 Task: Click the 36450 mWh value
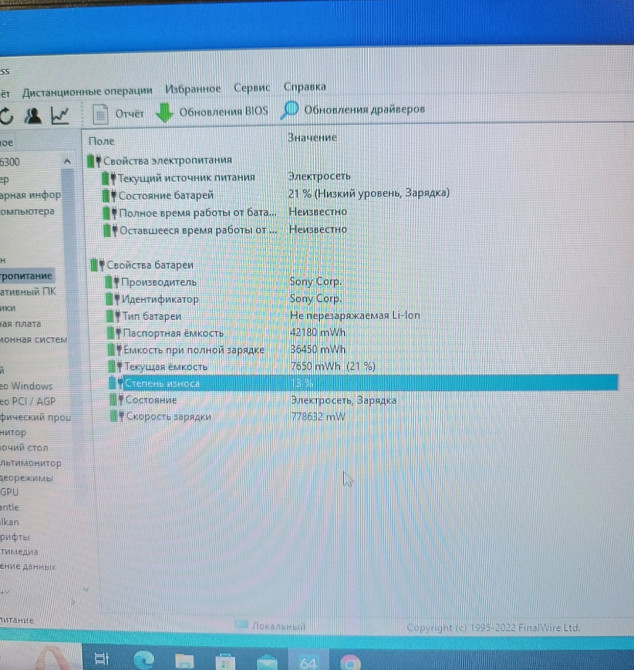point(318,350)
